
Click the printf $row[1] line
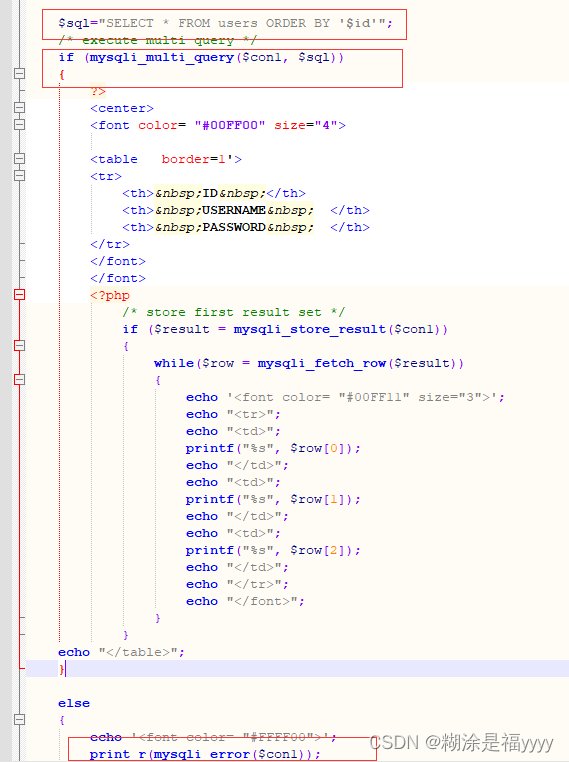click(273, 500)
